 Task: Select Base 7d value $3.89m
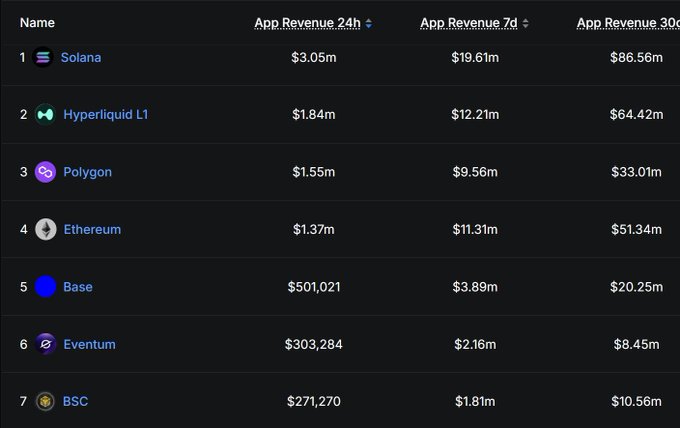[475, 287]
